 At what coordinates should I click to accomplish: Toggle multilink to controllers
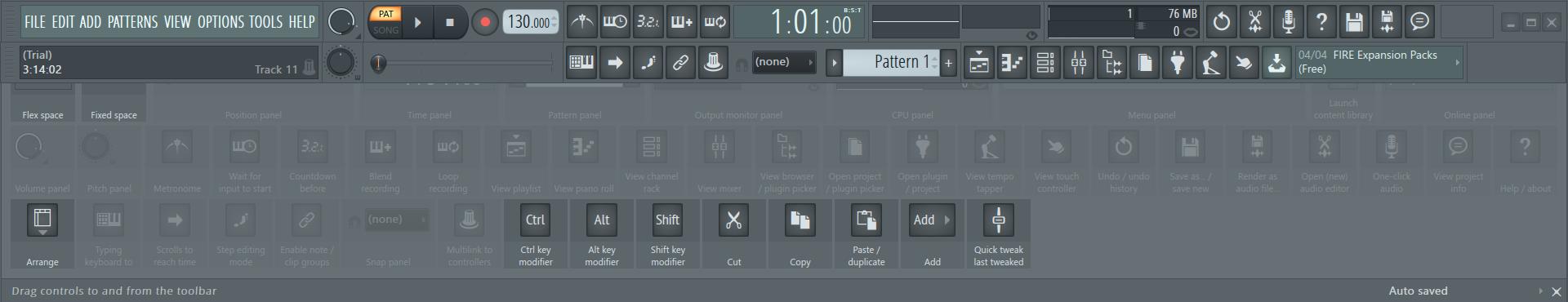pyautogui.click(x=713, y=62)
